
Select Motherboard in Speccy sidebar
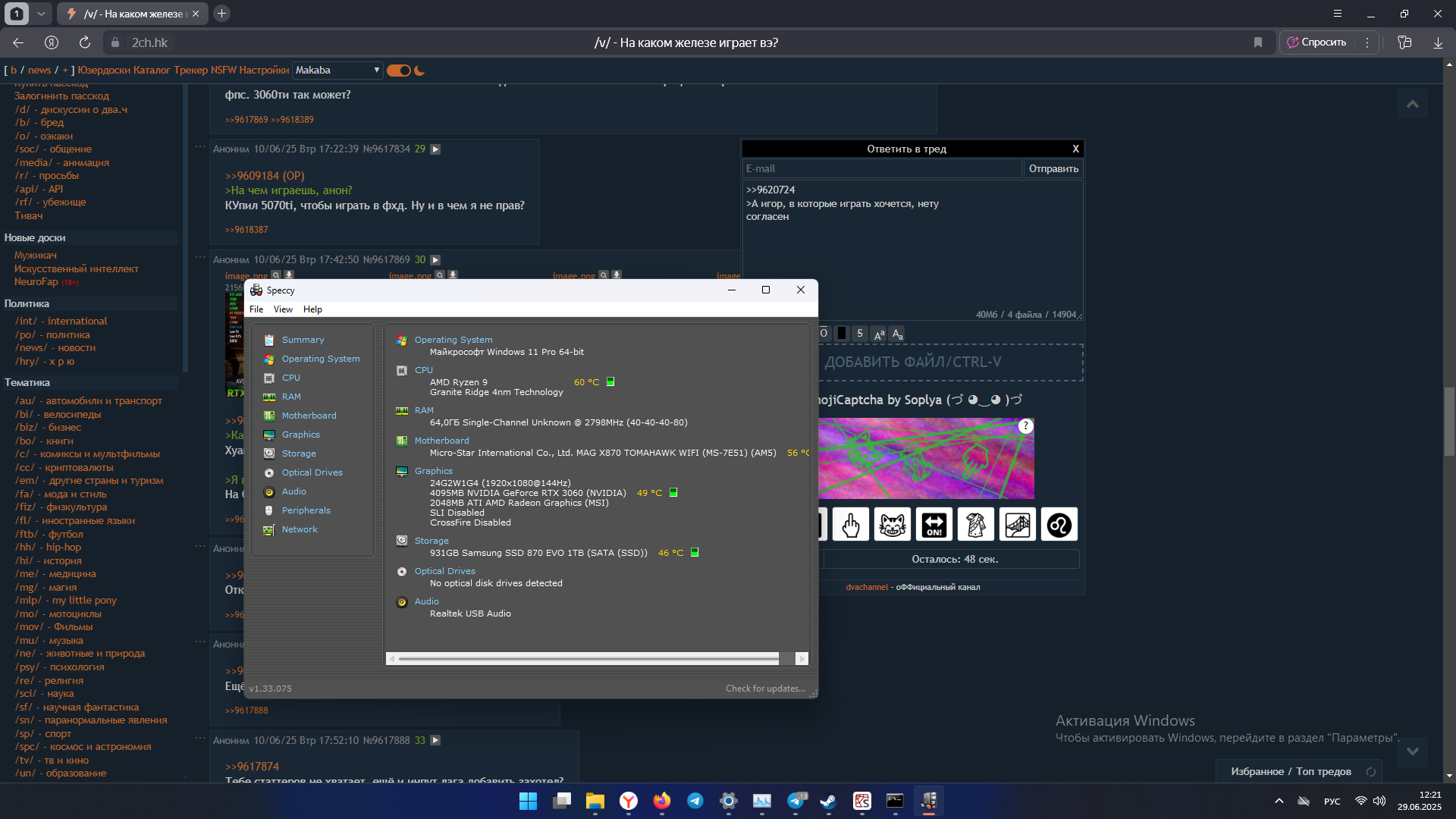(x=309, y=416)
